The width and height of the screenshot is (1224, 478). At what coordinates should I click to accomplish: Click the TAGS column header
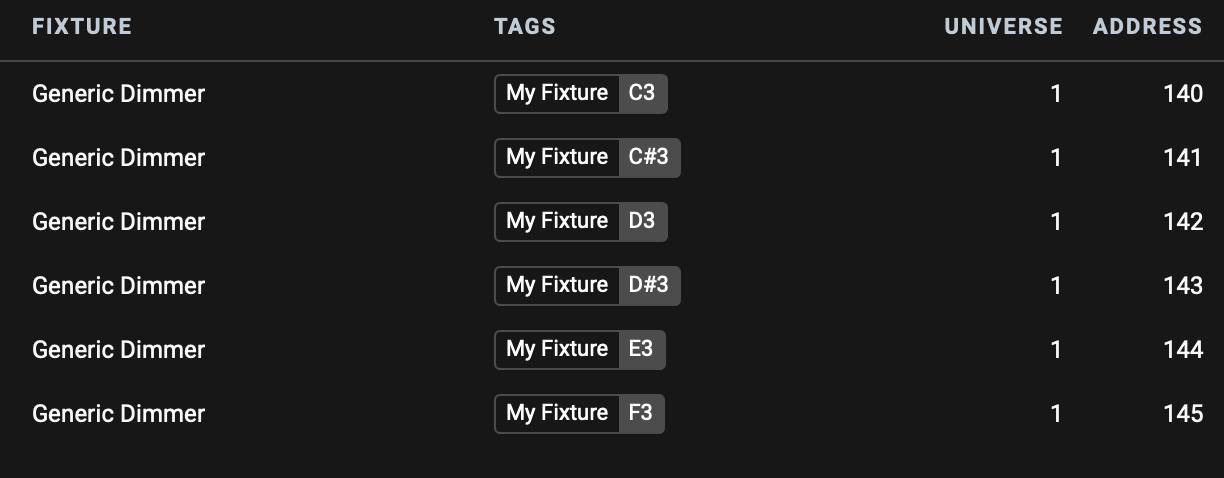pyautogui.click(x=524, y=27)
